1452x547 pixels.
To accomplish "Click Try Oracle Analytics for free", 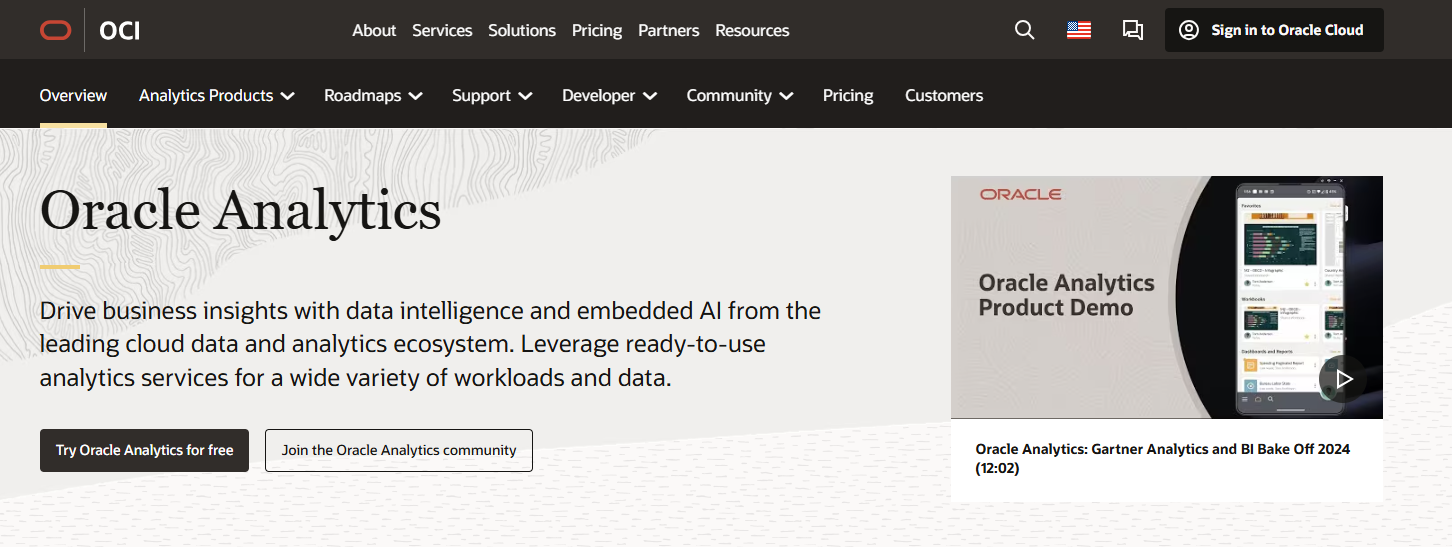I will pos(144,450).
